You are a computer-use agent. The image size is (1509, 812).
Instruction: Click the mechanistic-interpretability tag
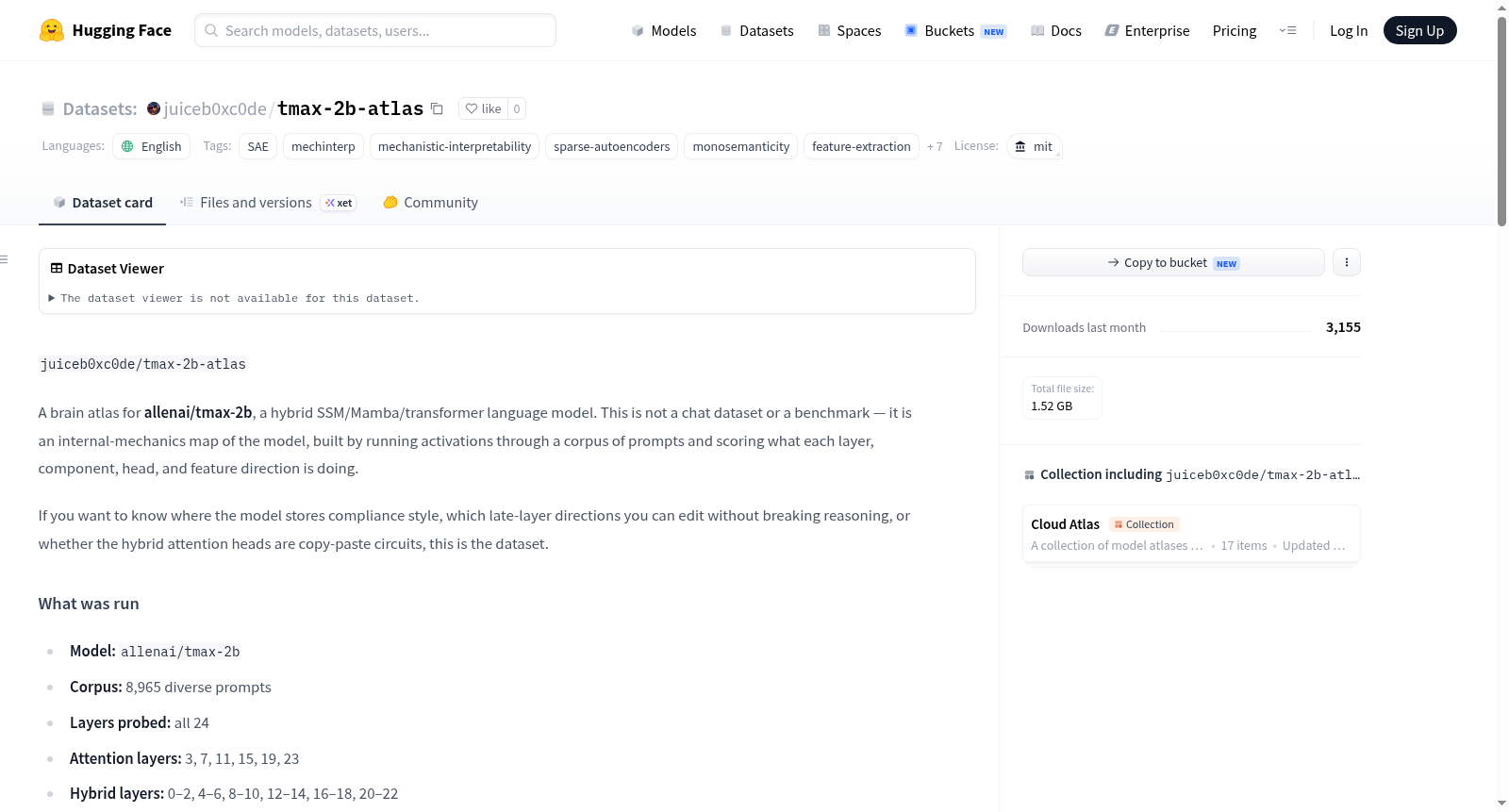click(x=455, y=146)
